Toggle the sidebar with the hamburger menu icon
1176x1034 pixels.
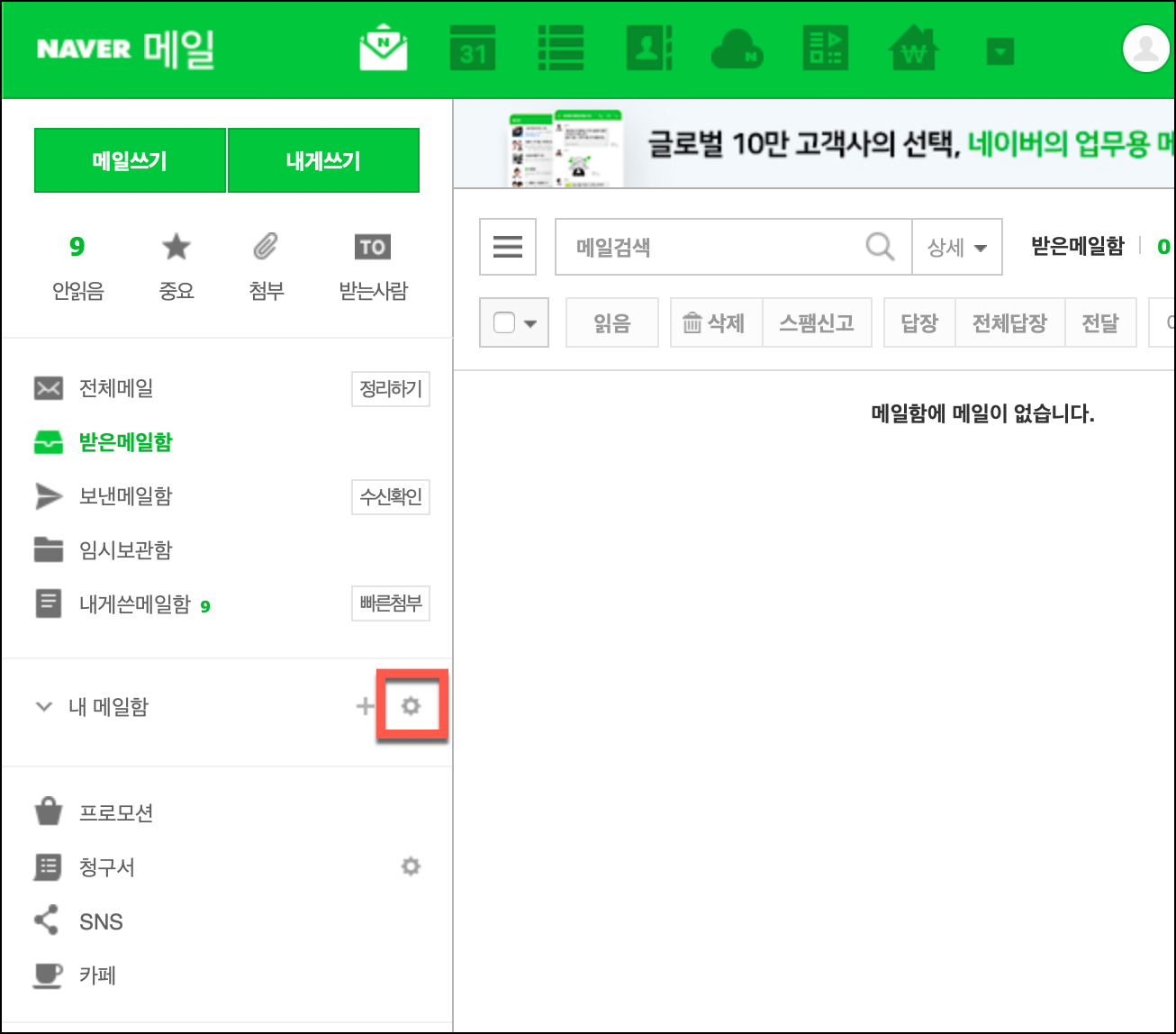pos(508,247)
